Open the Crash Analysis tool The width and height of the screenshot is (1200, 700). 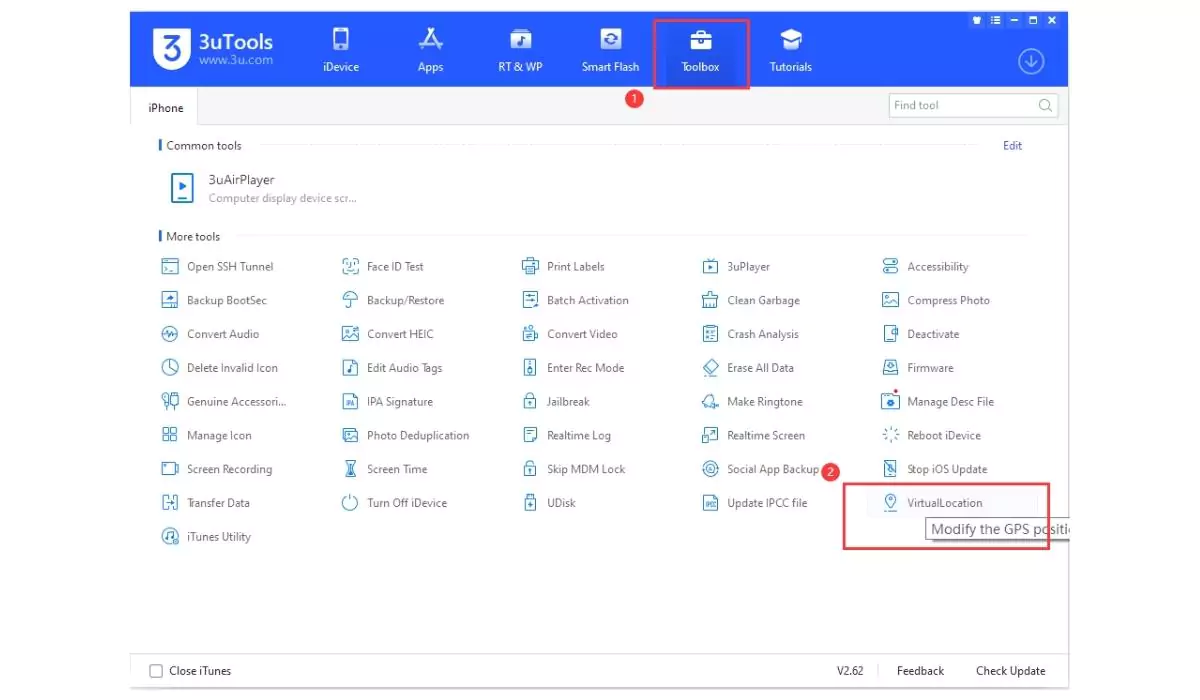[x=750, y=334]
